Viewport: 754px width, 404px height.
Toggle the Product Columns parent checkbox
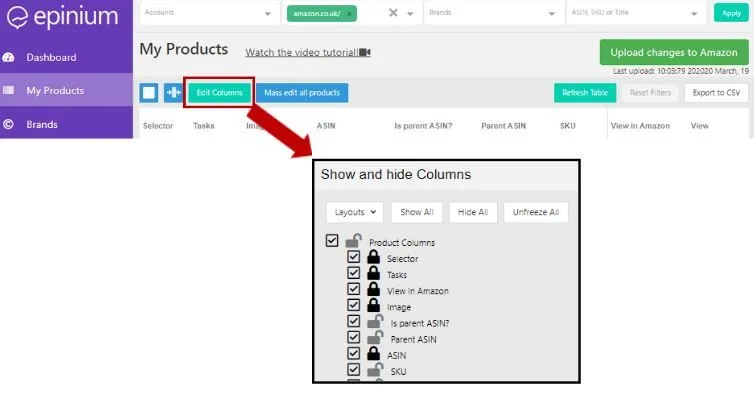pyautogui.click(x=332, y=240)
